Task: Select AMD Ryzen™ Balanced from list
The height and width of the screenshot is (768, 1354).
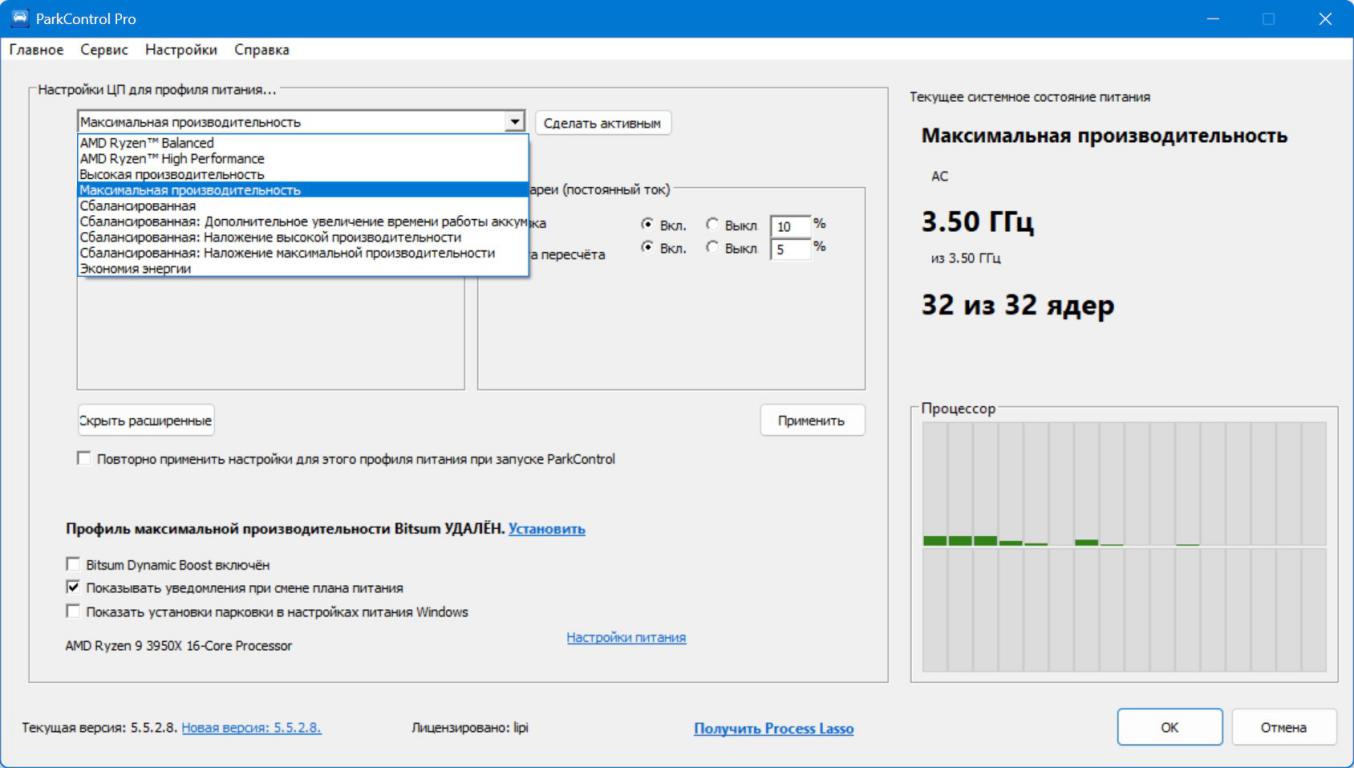Action: click(x=147, y=143)
